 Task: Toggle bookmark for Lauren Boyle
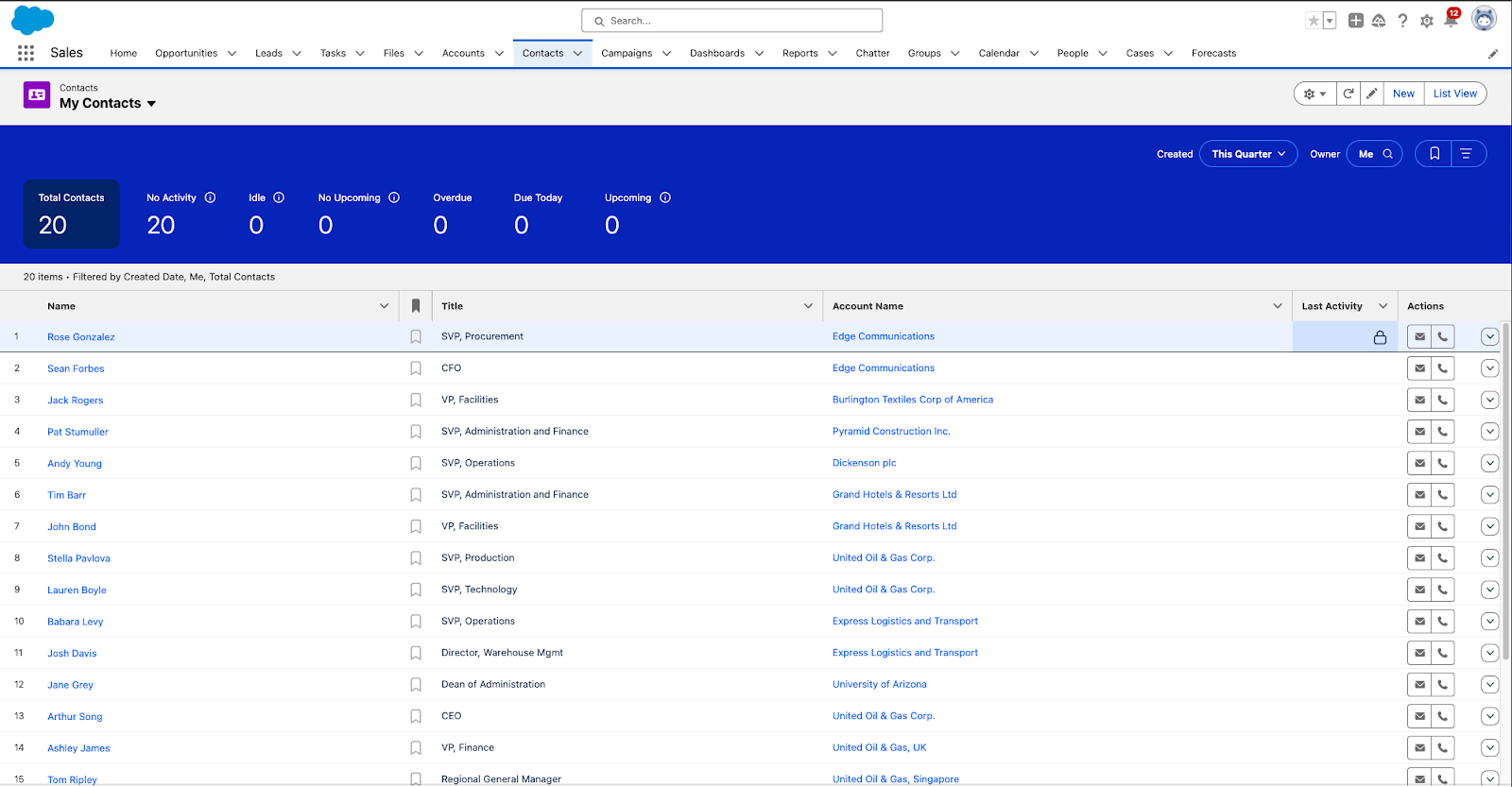click(x=416, y=590)
